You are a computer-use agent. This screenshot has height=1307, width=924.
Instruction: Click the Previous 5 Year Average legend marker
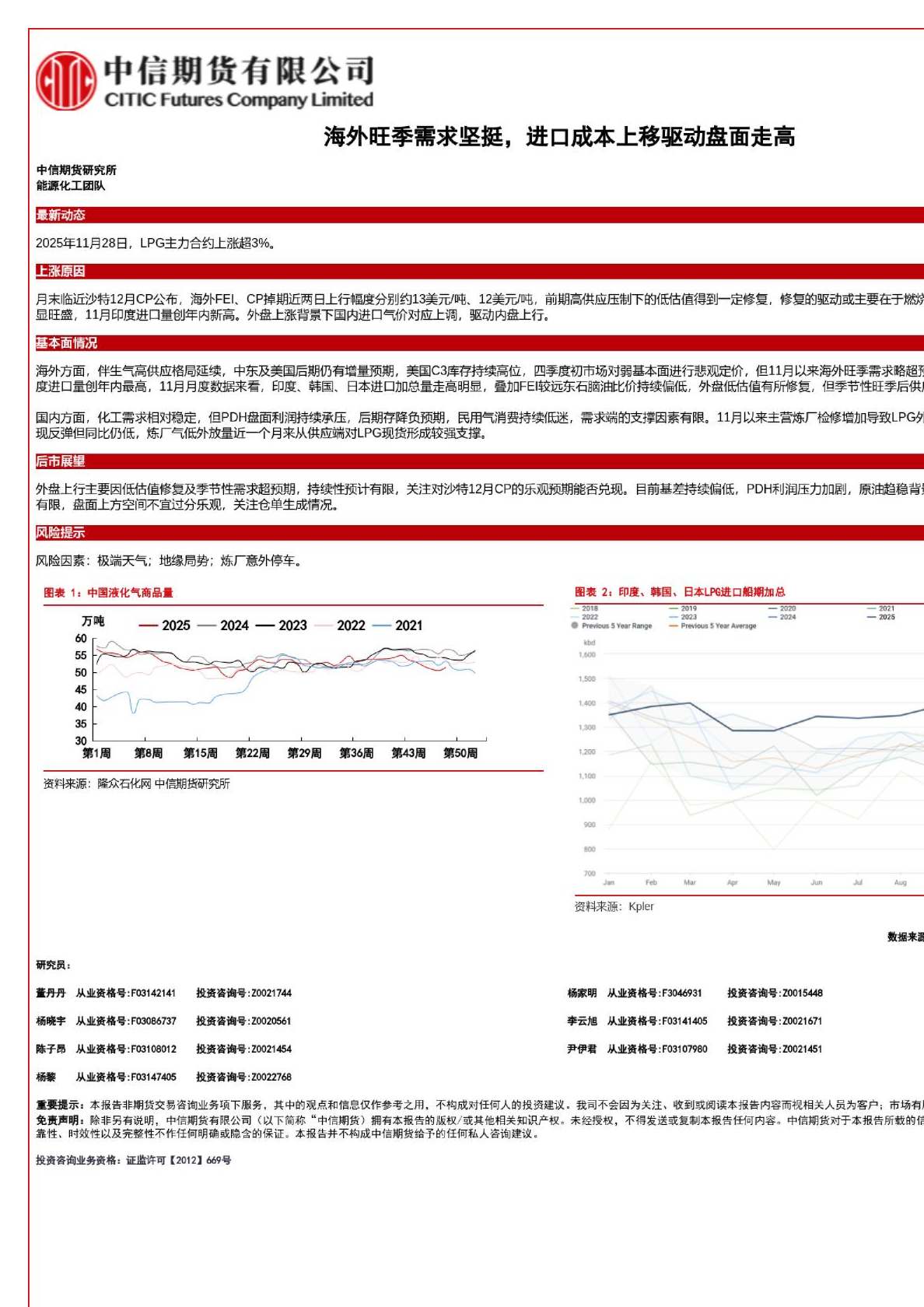tap(674, 625)
